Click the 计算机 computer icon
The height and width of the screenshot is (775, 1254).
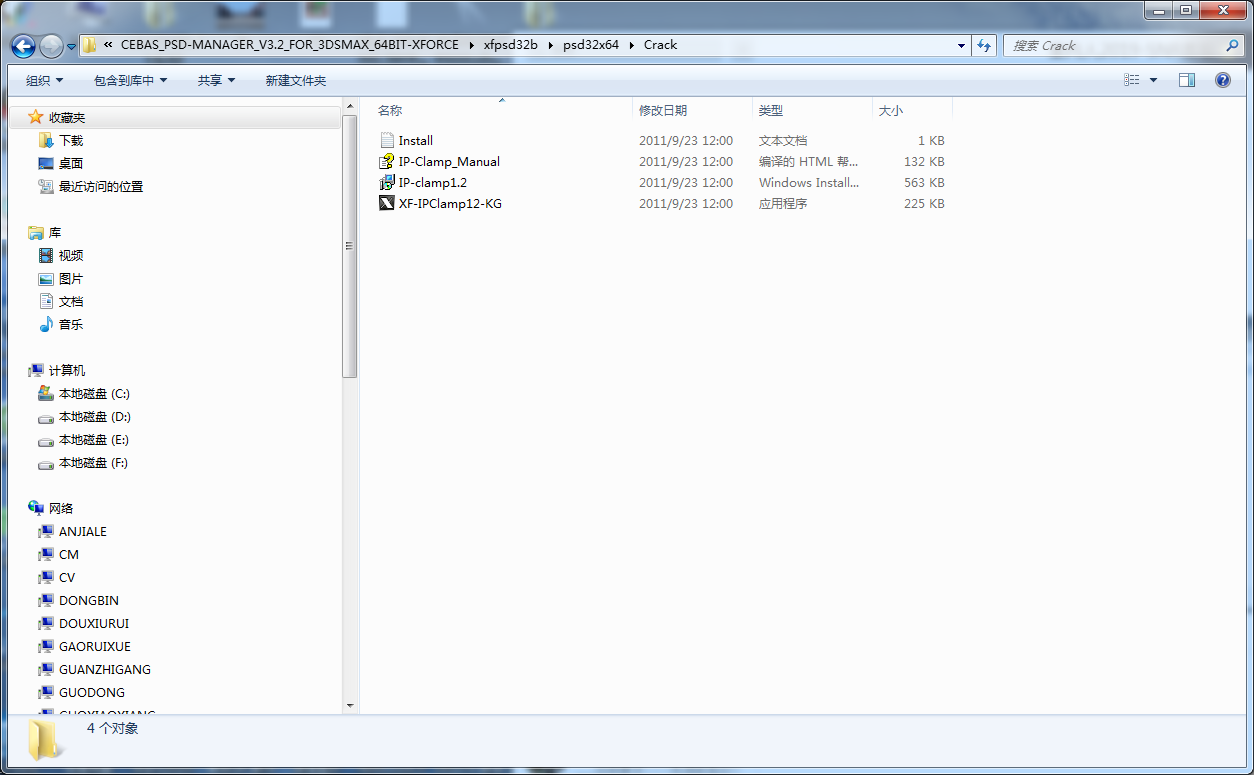point(36,370)
